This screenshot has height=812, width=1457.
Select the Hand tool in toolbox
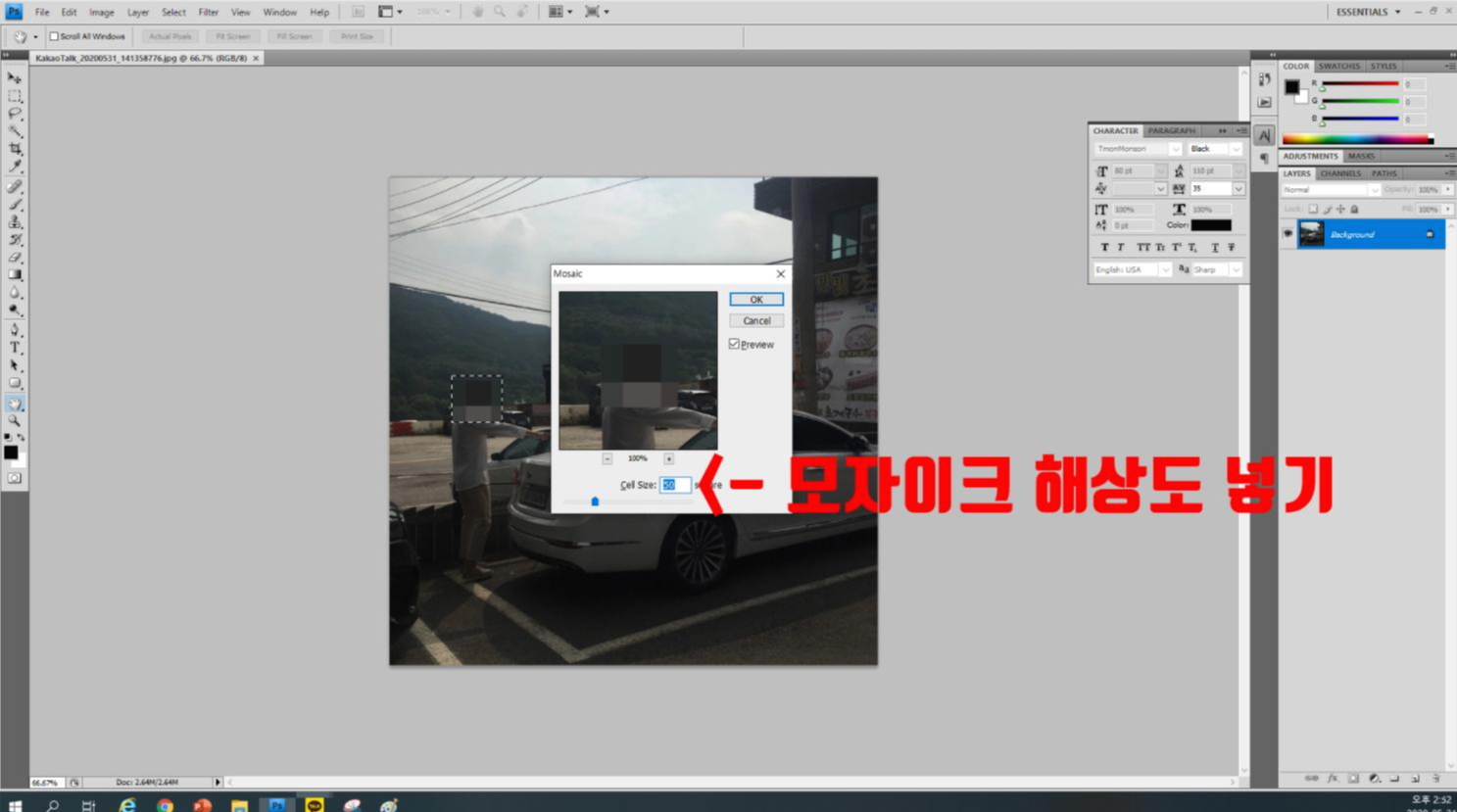point(15,403)
